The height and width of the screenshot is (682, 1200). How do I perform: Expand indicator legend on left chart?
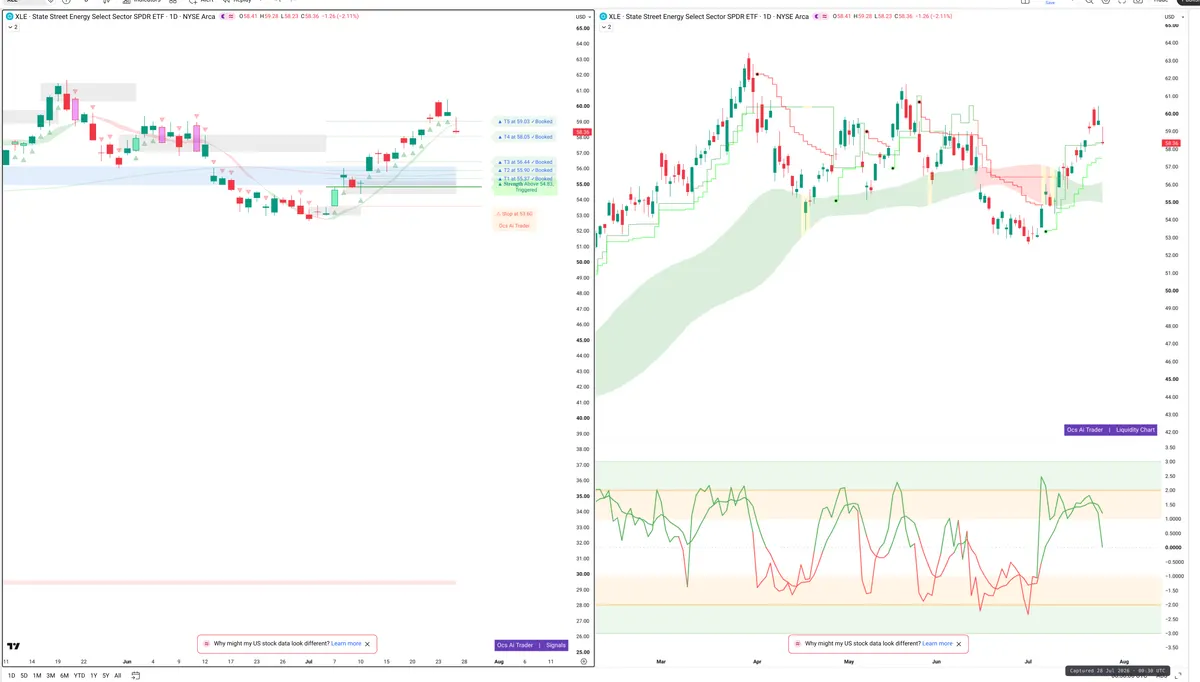pos(13,27)
